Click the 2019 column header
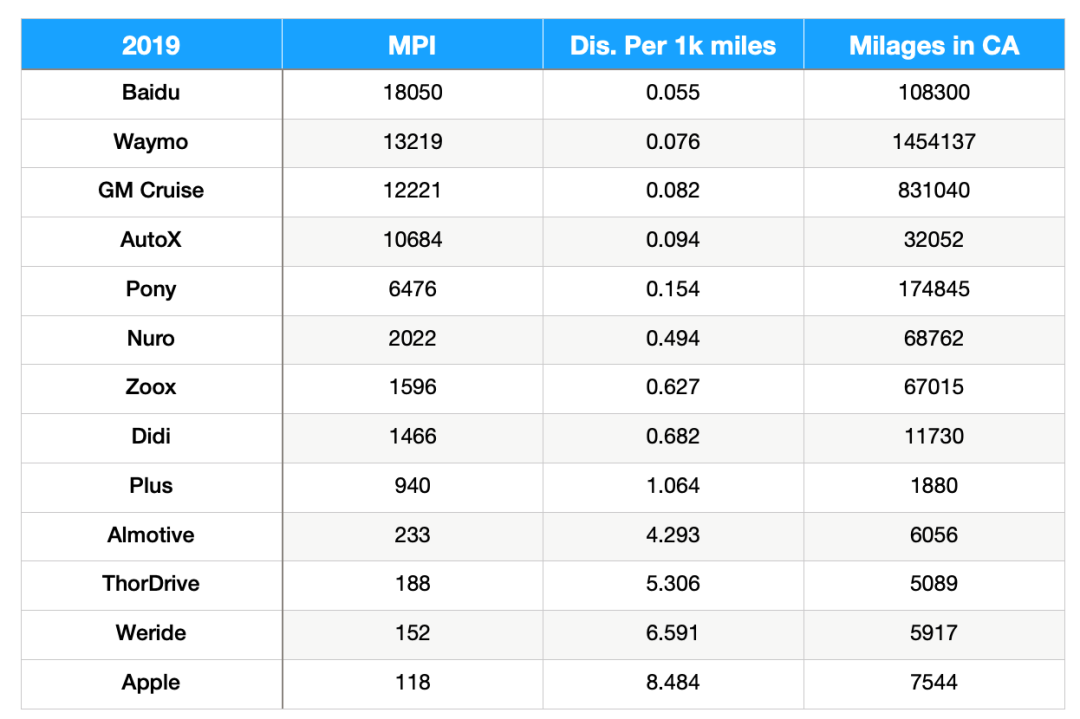Image resolution: width=1080 pixels, height=719 pixels. pyautogui.click(x=151, y=45)
